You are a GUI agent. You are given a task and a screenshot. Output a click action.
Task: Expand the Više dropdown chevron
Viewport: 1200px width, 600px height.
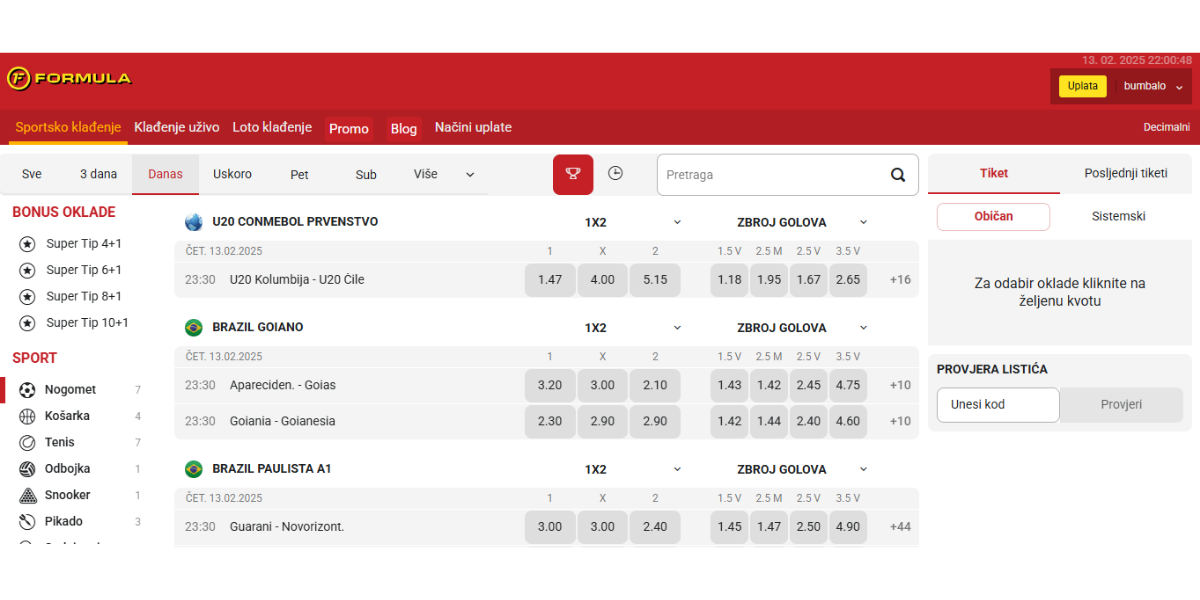click(470, 175)
